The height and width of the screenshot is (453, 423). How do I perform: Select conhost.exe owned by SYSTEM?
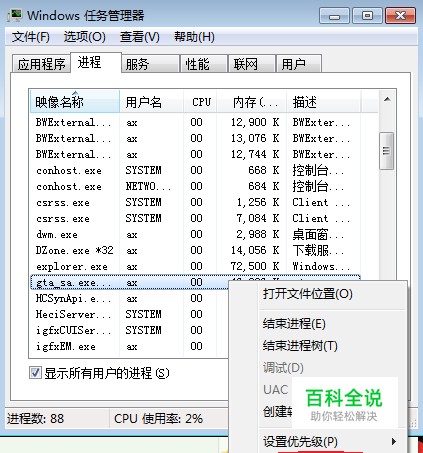195,170
